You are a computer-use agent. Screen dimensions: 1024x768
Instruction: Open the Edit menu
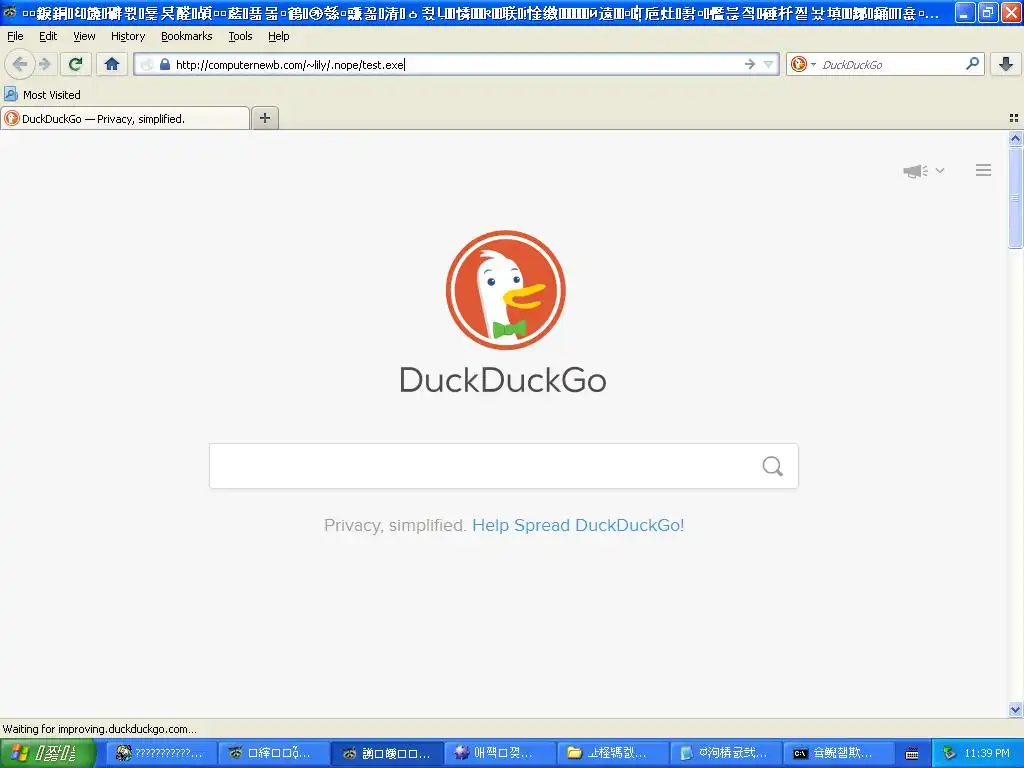[48, 36]
